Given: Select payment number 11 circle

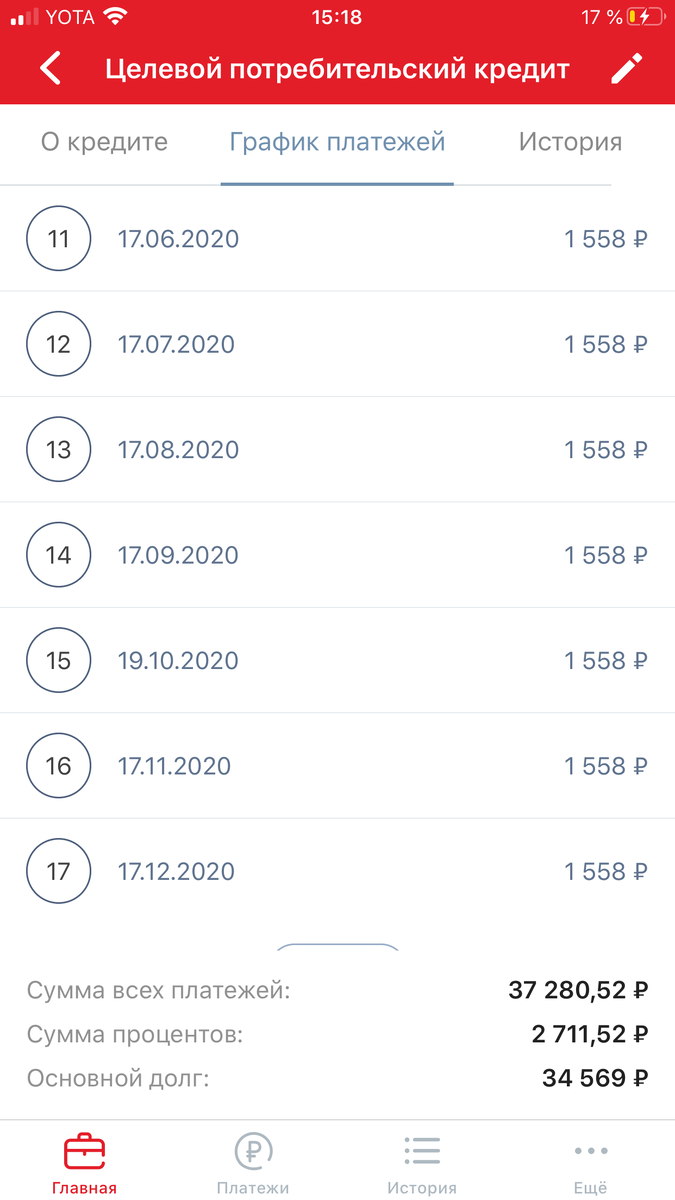Looking at the screenshot, I should tap(58, 239).
